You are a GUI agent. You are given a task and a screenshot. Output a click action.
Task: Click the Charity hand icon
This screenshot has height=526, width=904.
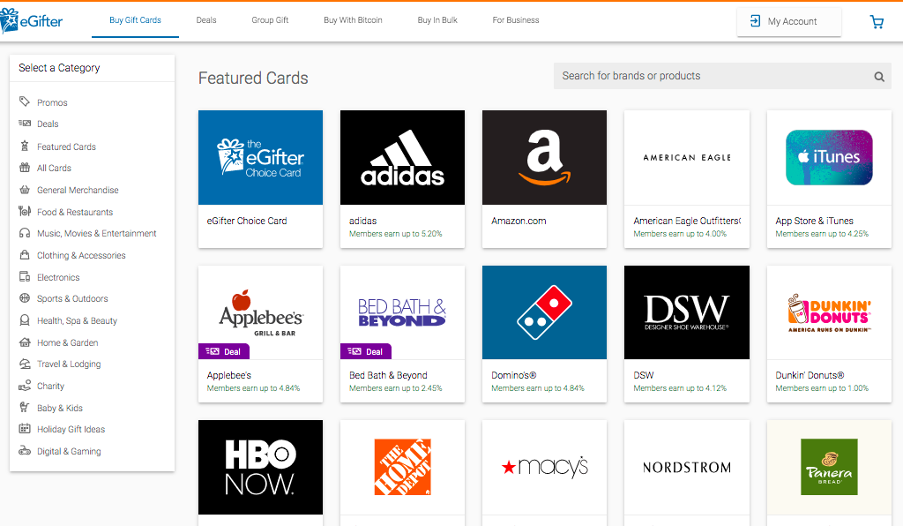pos(24,385)
